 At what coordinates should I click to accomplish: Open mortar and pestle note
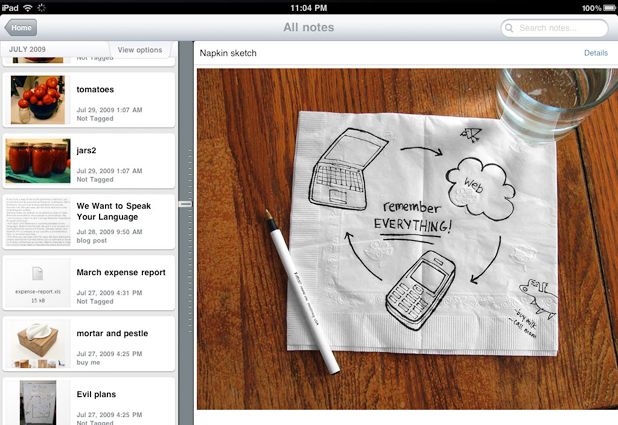(x=89, y=344)
